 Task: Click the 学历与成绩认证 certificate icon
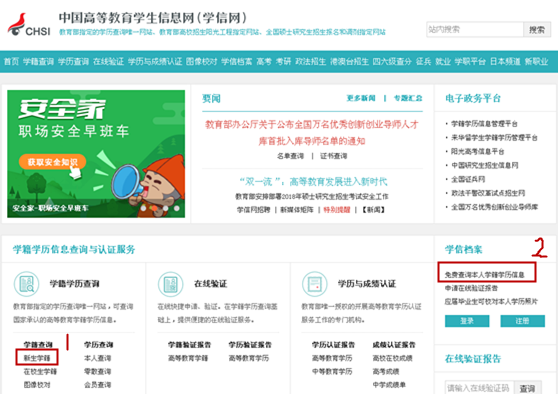315,284
